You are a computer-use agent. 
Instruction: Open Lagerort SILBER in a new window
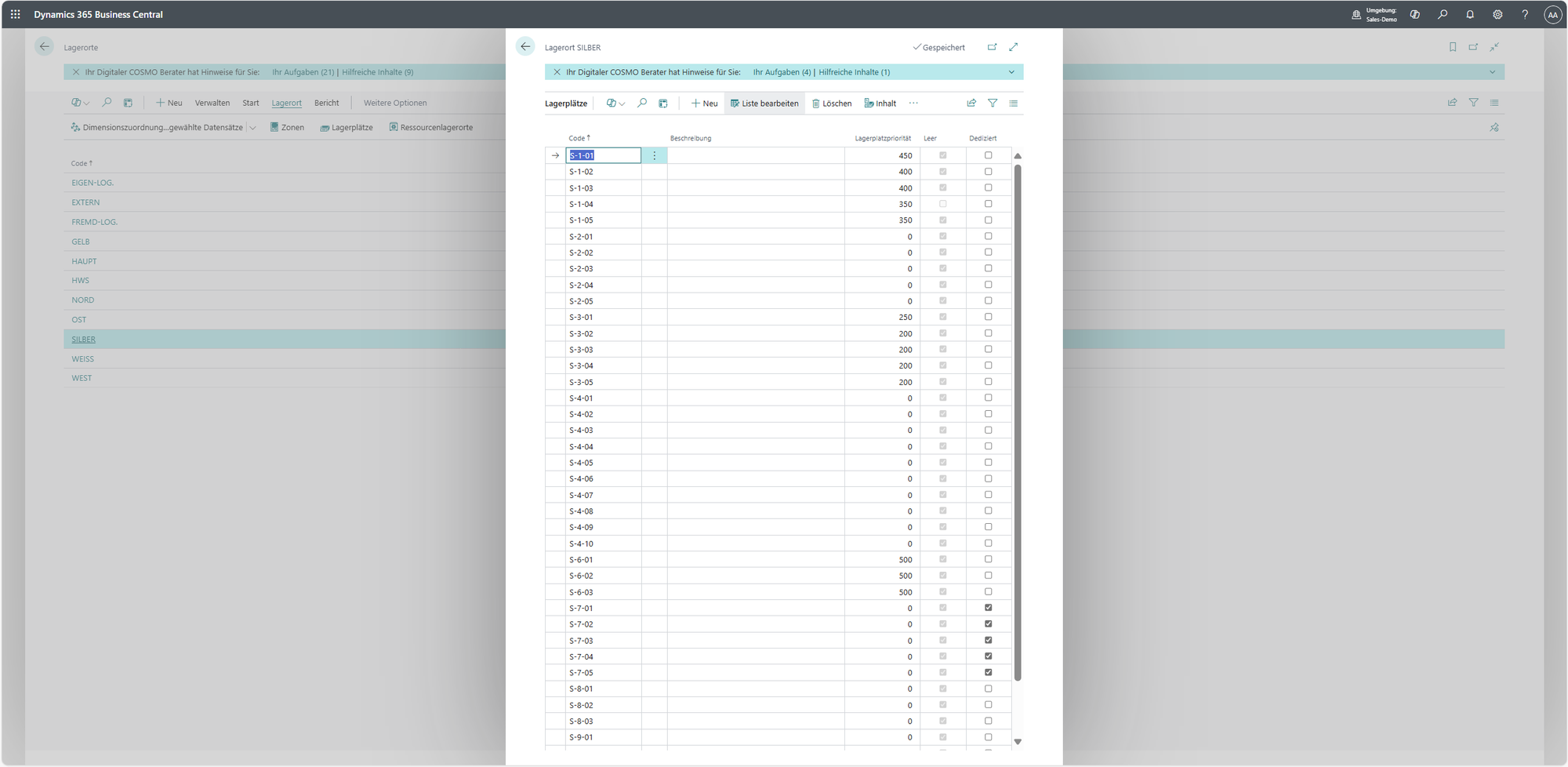pos(992,47)
